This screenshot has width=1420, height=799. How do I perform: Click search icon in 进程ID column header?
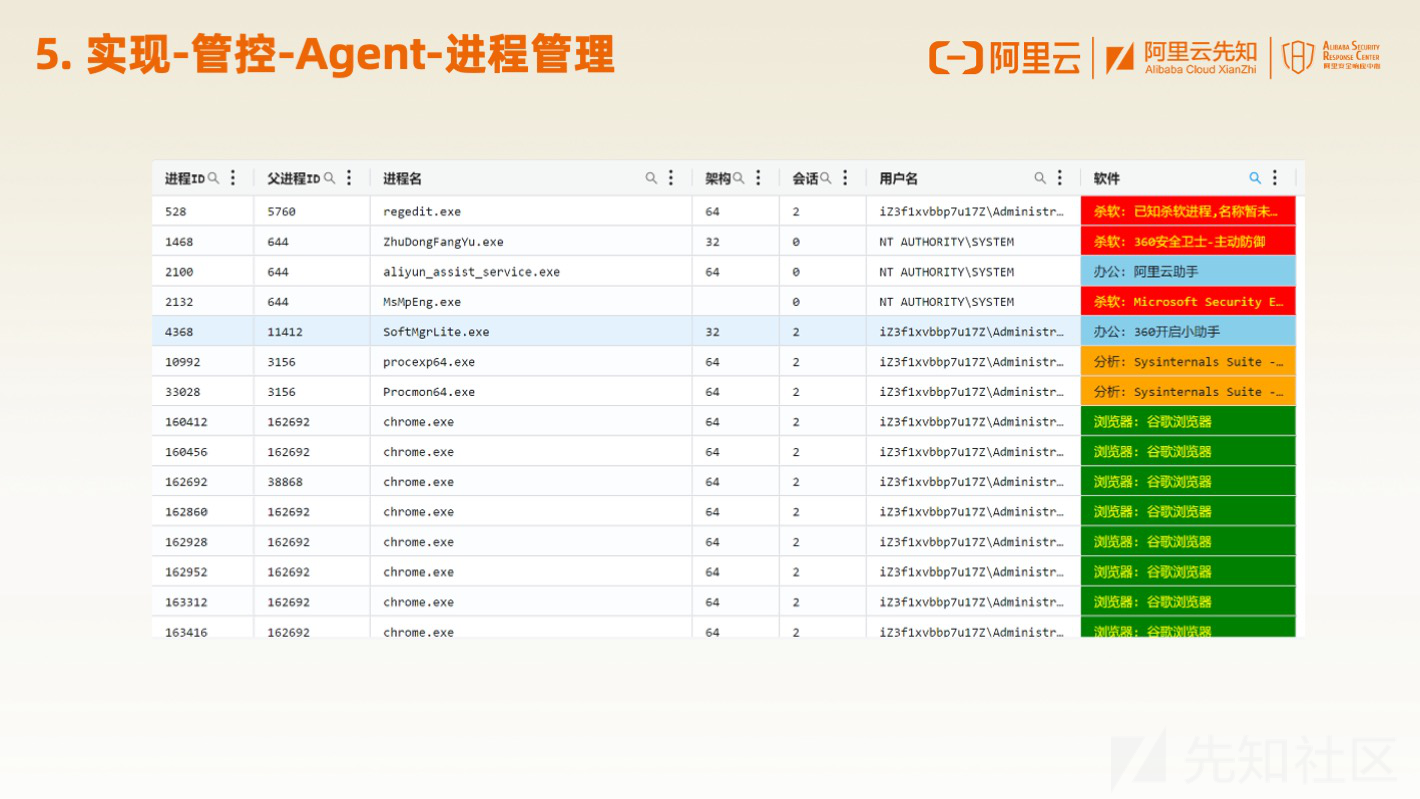pyautogui.click(x=213, y=178)
